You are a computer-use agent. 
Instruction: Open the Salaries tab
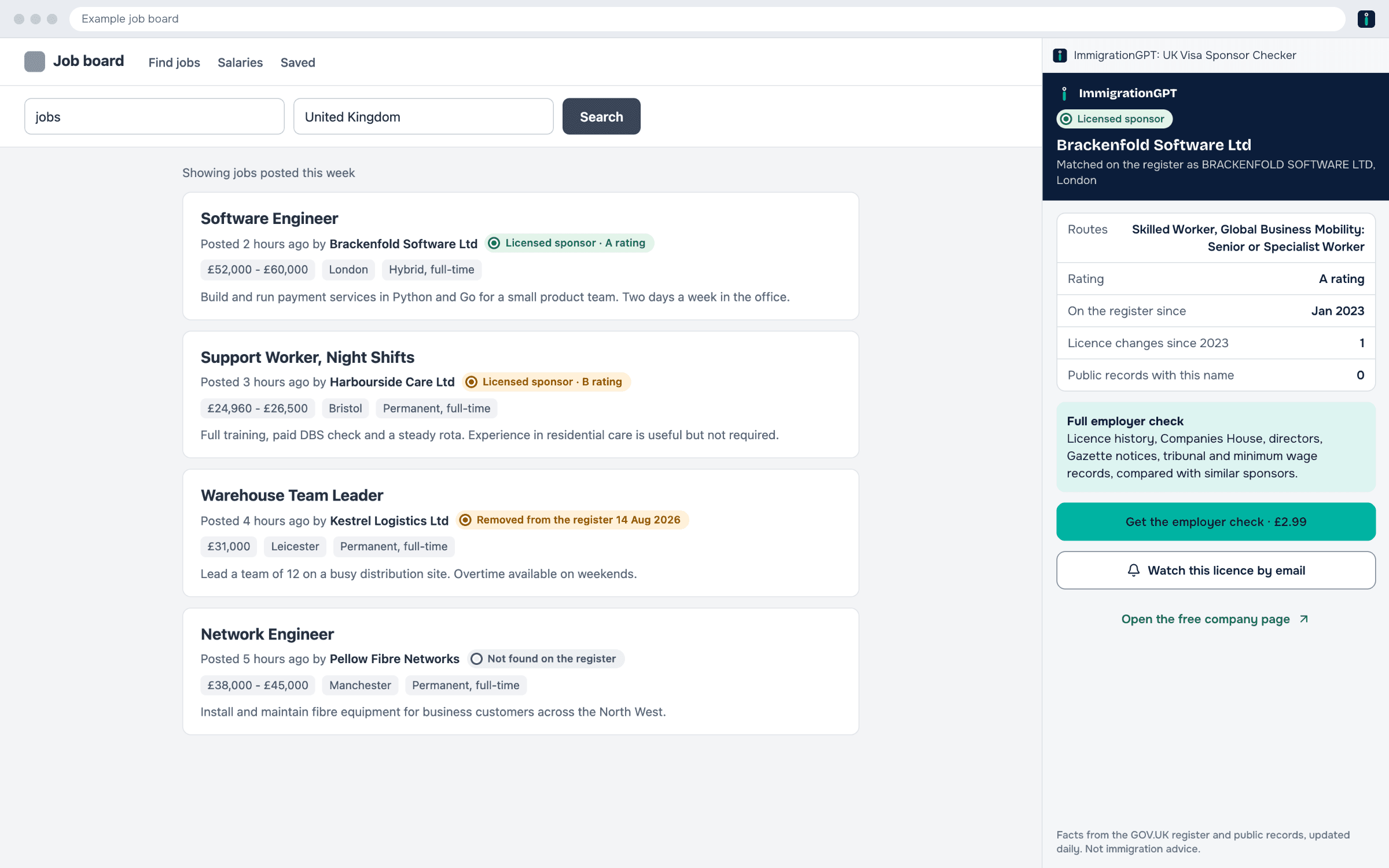(240, 62)
